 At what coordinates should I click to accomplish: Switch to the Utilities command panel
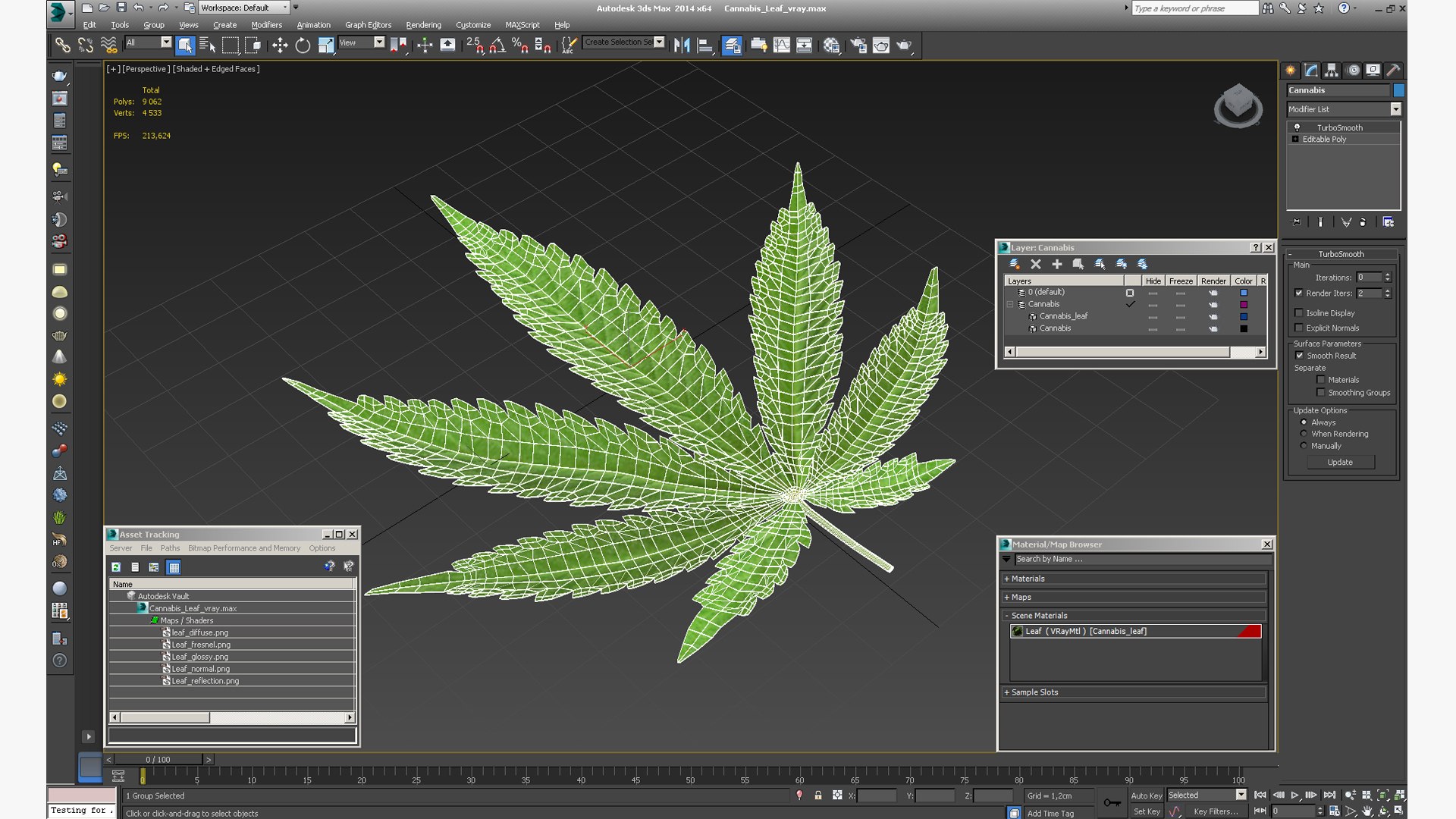[x=1393, y=70]
